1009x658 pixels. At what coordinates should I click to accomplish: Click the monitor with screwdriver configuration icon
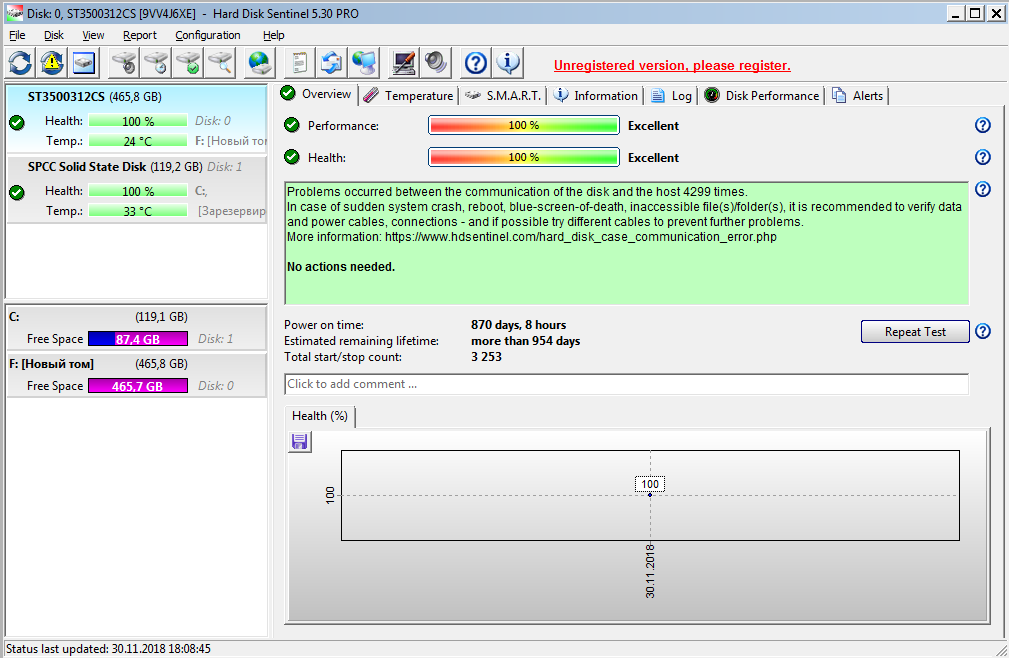pyautogui.click(x=403, y=63)
